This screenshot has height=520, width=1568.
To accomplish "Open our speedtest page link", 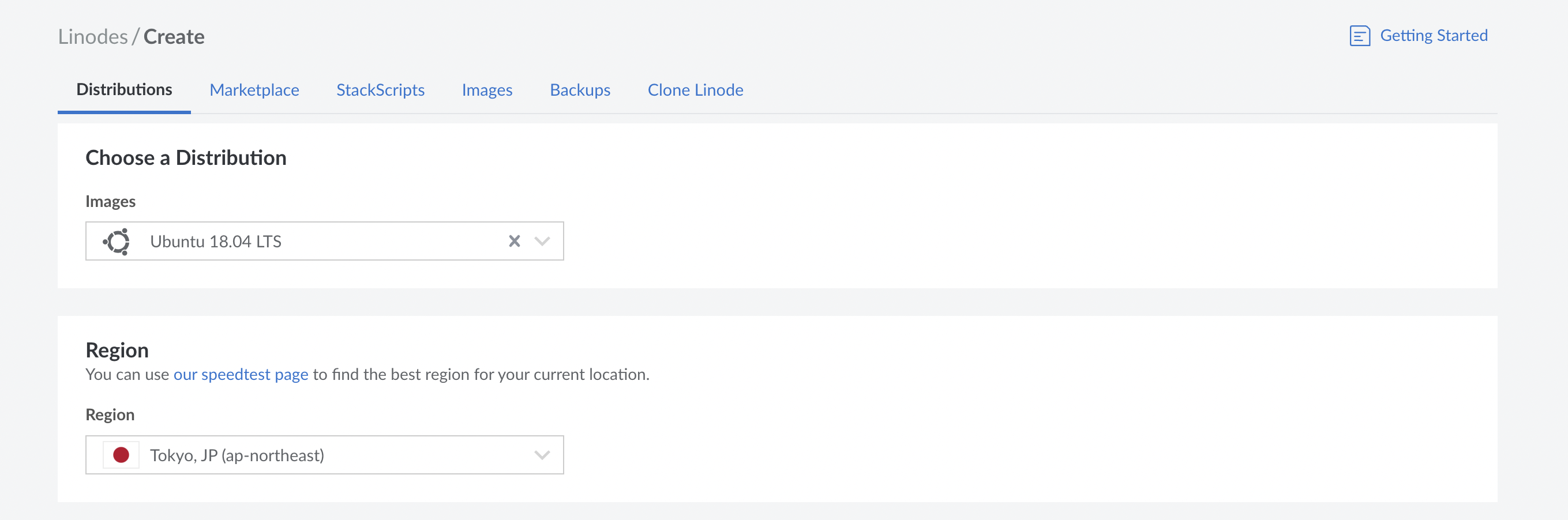I will 241,374.
